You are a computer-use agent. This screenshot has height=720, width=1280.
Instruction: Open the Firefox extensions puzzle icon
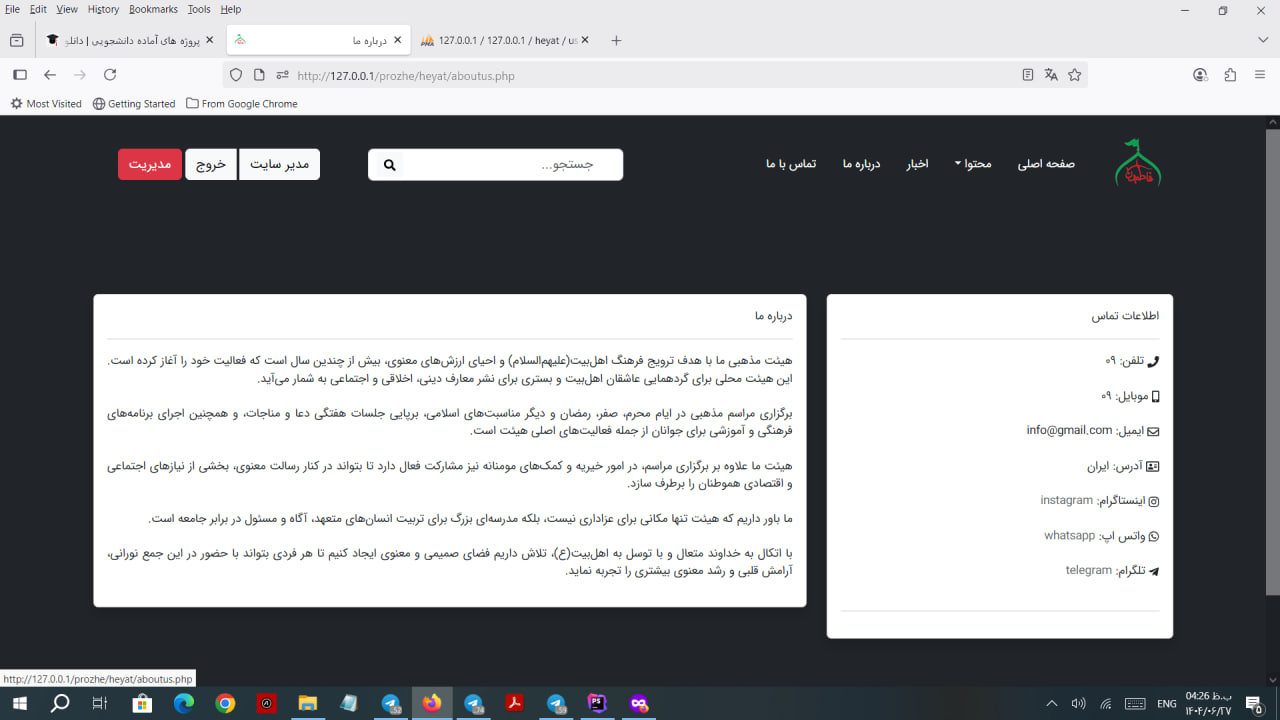(x=1230, y=75)
